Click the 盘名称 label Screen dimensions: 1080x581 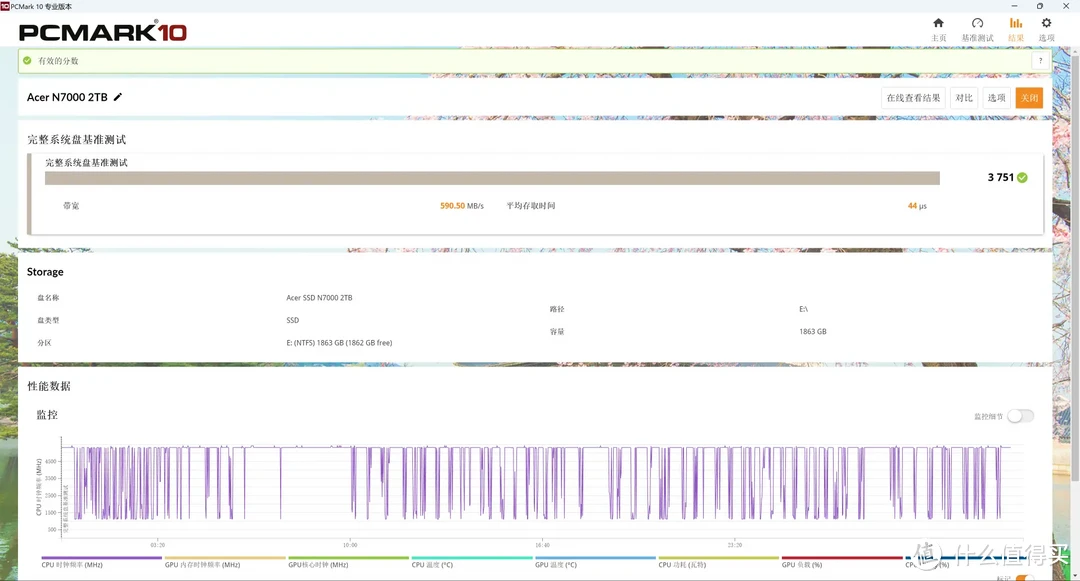48,298
